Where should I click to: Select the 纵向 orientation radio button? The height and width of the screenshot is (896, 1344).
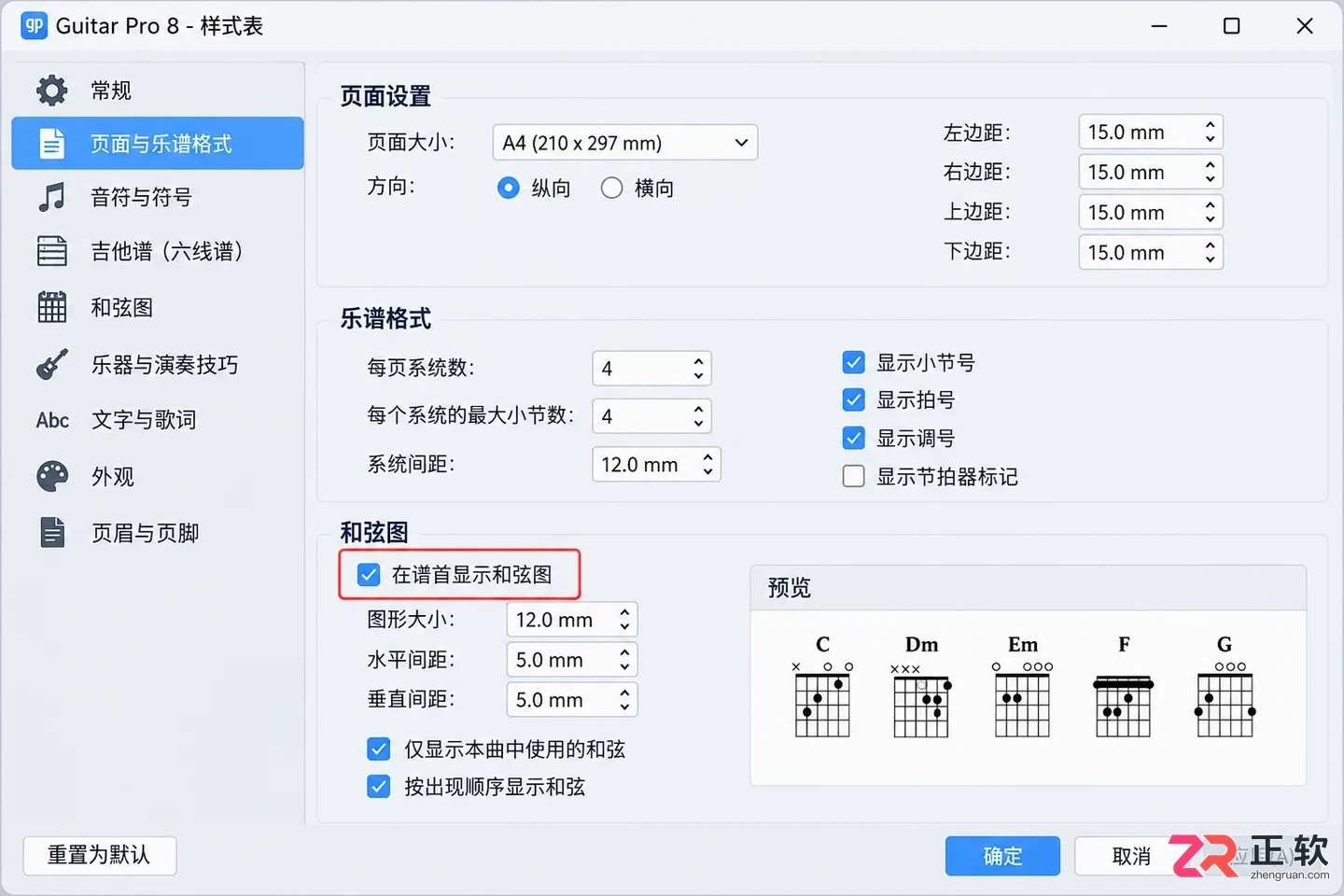coord(509,189)
